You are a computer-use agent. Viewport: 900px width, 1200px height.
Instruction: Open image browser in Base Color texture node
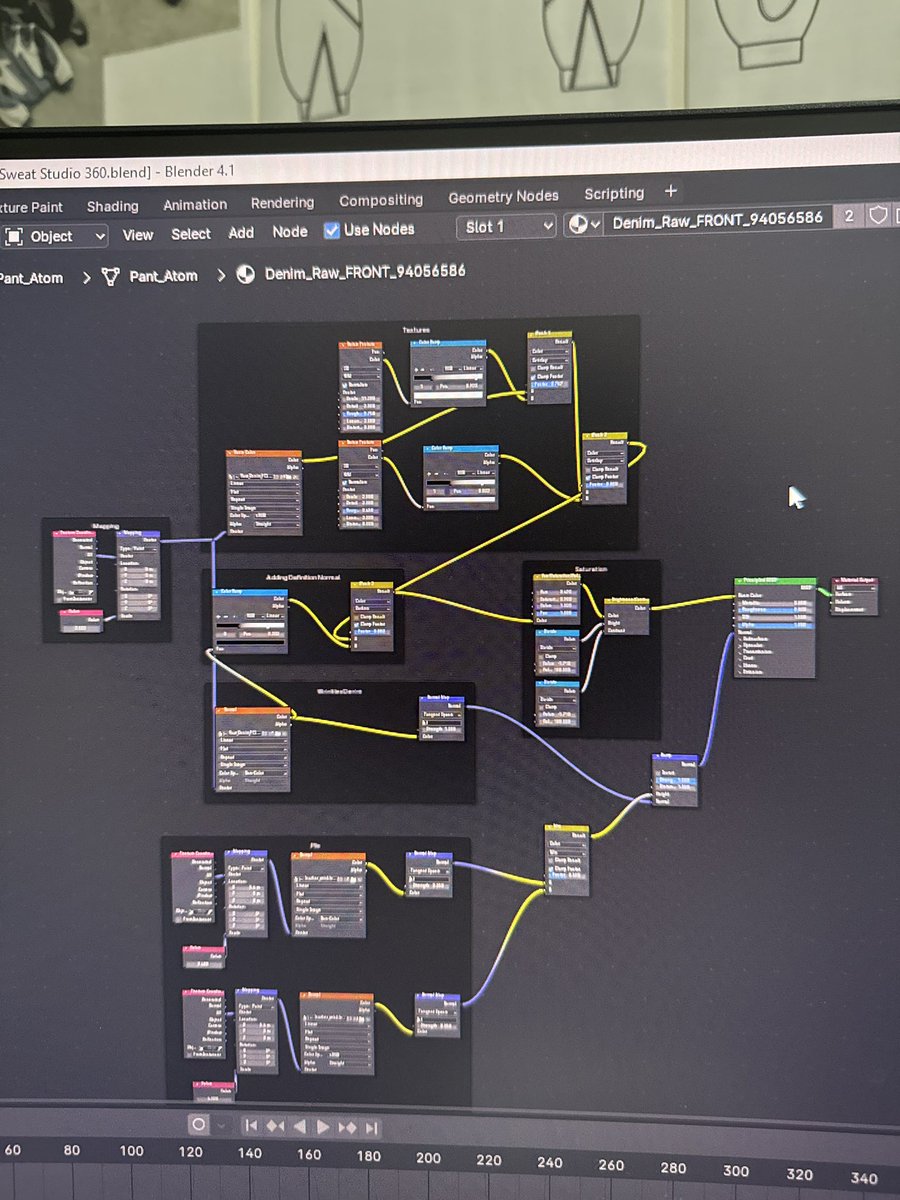click(234, 477)
